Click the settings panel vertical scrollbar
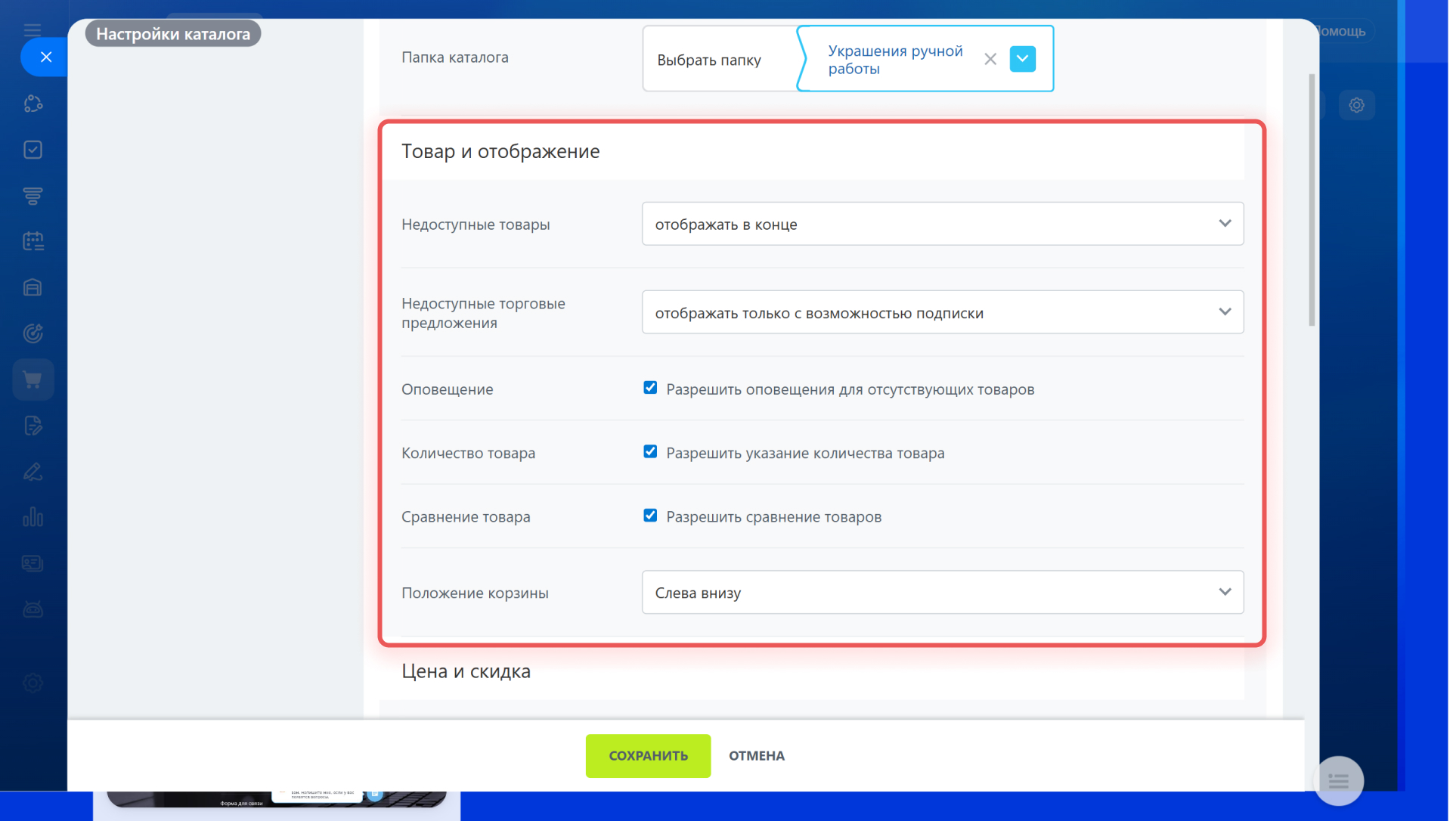Image resolution: width=1456 pixels, height=821 pixels. (1312, 200)
